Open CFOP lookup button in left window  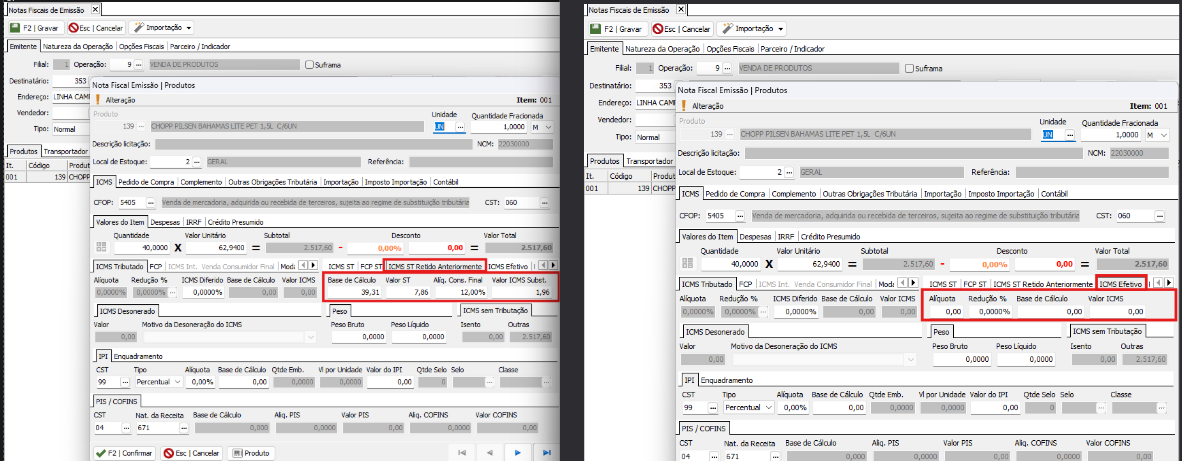tap(153, 202)
